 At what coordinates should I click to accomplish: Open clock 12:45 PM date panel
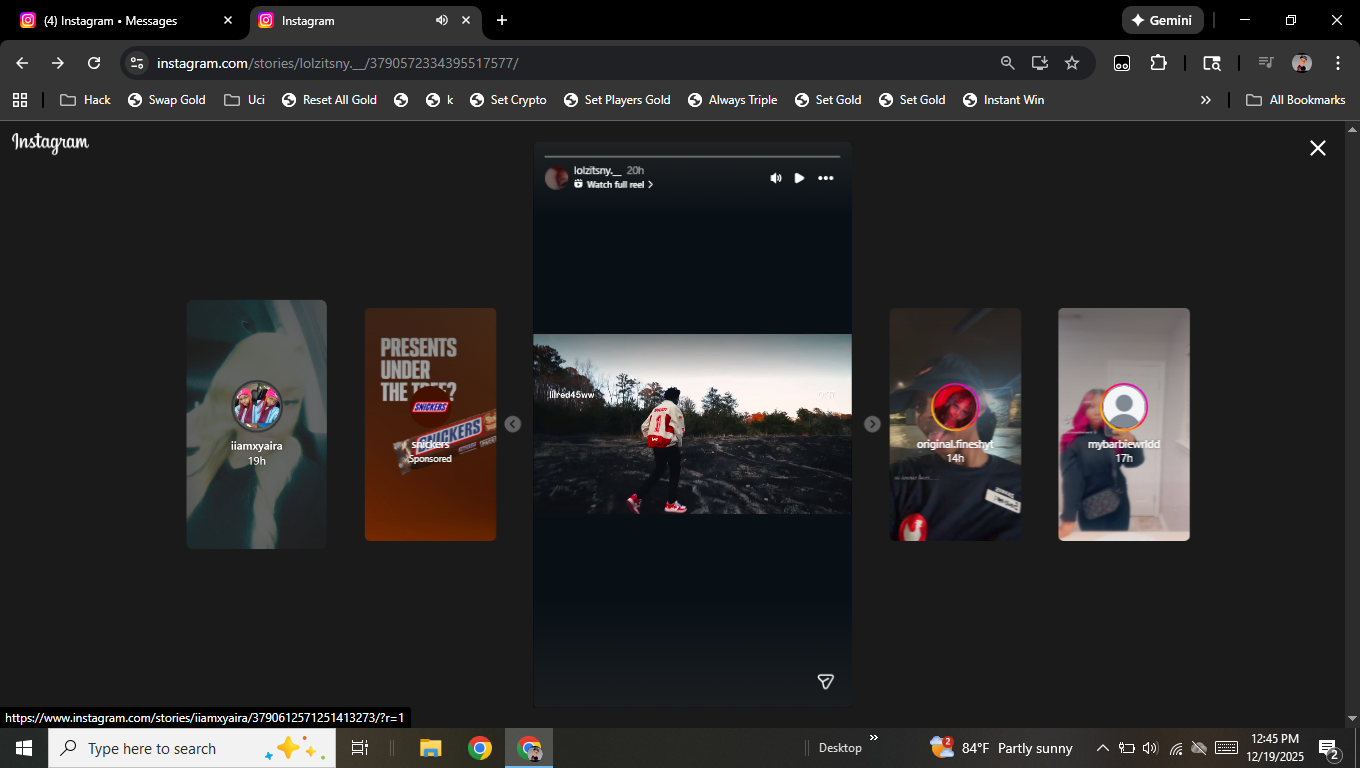coord(1275,748)
